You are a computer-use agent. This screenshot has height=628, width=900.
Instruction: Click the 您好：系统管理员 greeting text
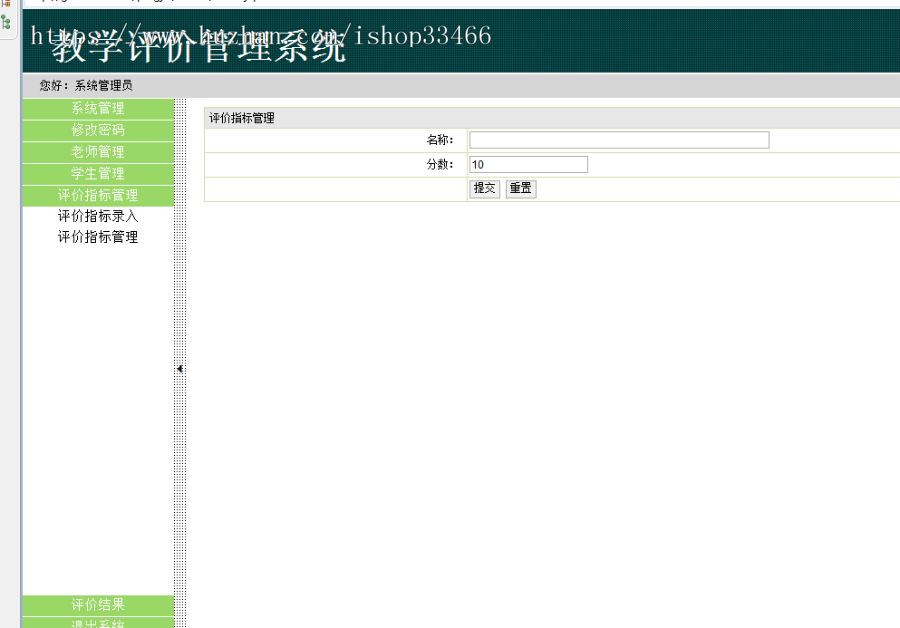click(86, 86)
